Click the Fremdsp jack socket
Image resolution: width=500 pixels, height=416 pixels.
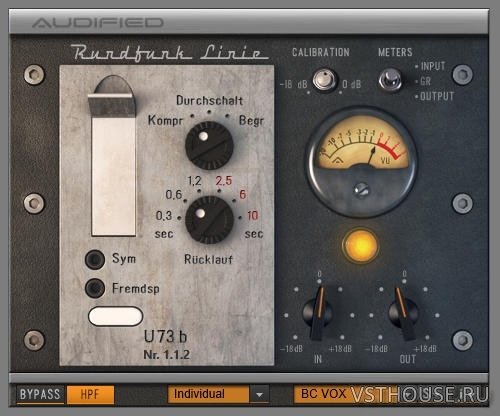click(x=95, y=288)
